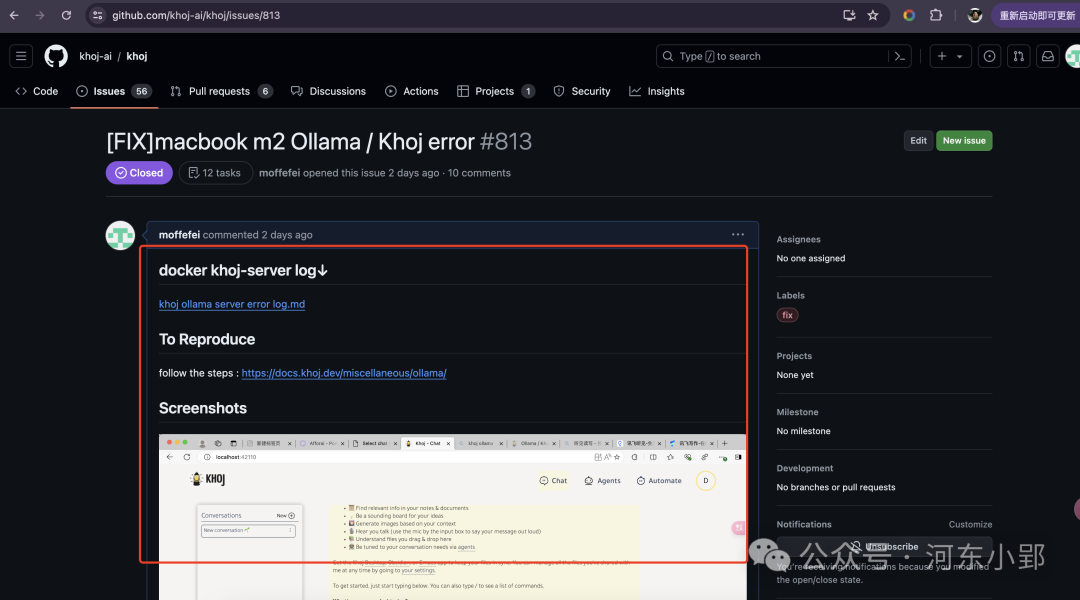Switch to the Discussions tab
Screen dimensions: 1080x600
click(x=329, y=91)
